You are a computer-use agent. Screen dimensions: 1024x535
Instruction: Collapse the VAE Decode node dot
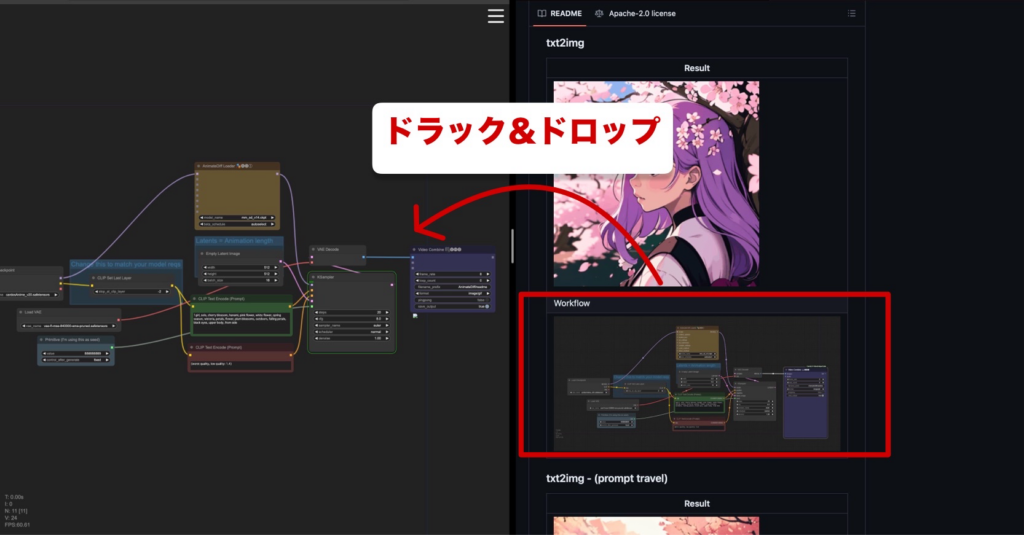pyautogui.click(x=314, y=249)
